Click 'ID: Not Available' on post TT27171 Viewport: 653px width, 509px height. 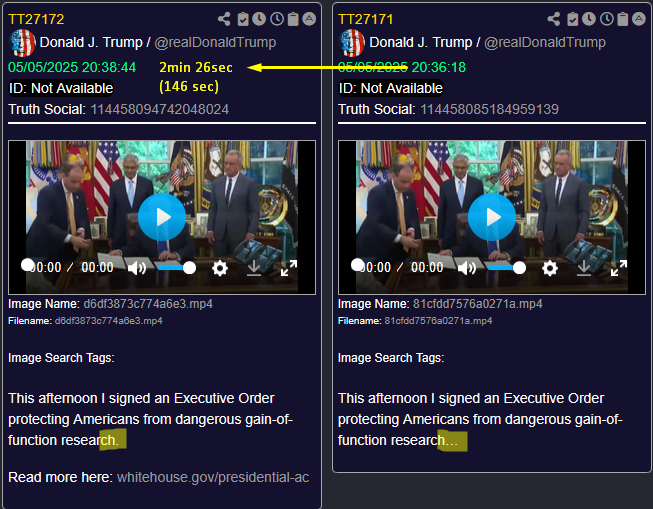391,88
